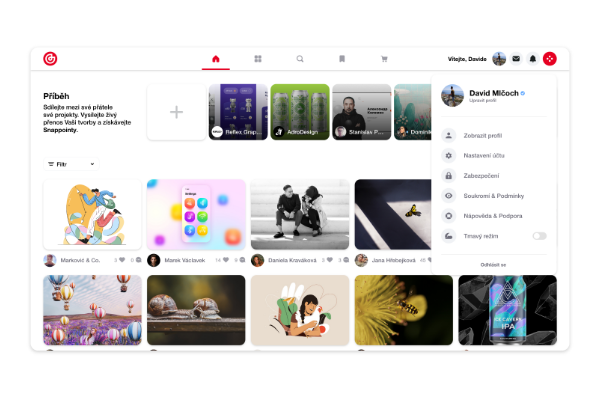The width and height of the screenshot is (600, 400).
Task: Go to the Home tab
Action: [x=215, y=59]
